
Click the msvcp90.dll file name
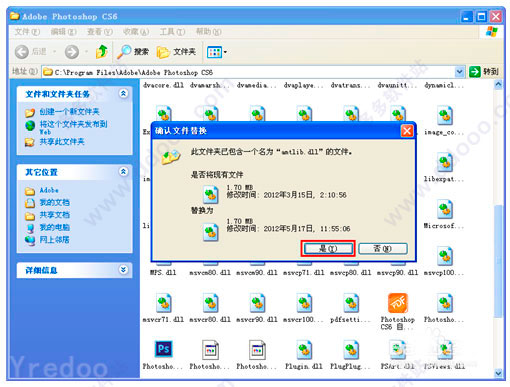tap(397, 273)
